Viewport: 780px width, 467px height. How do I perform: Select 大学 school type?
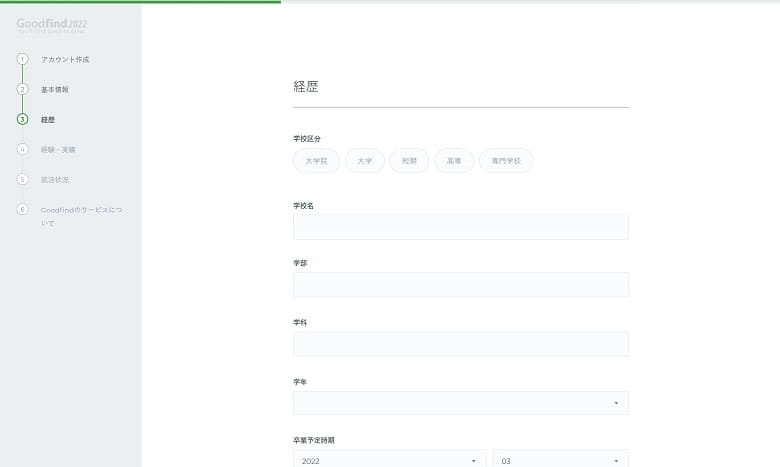[365, 161]
